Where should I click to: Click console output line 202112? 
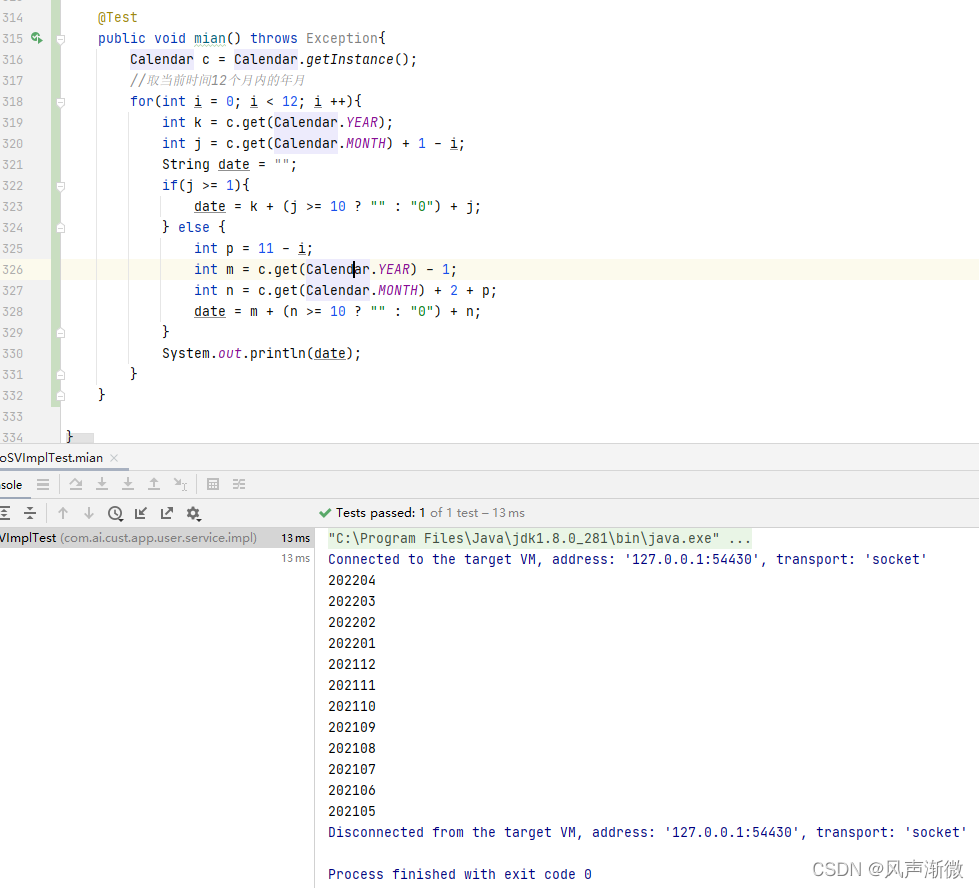pyautogui.click(x=352, y=664)
